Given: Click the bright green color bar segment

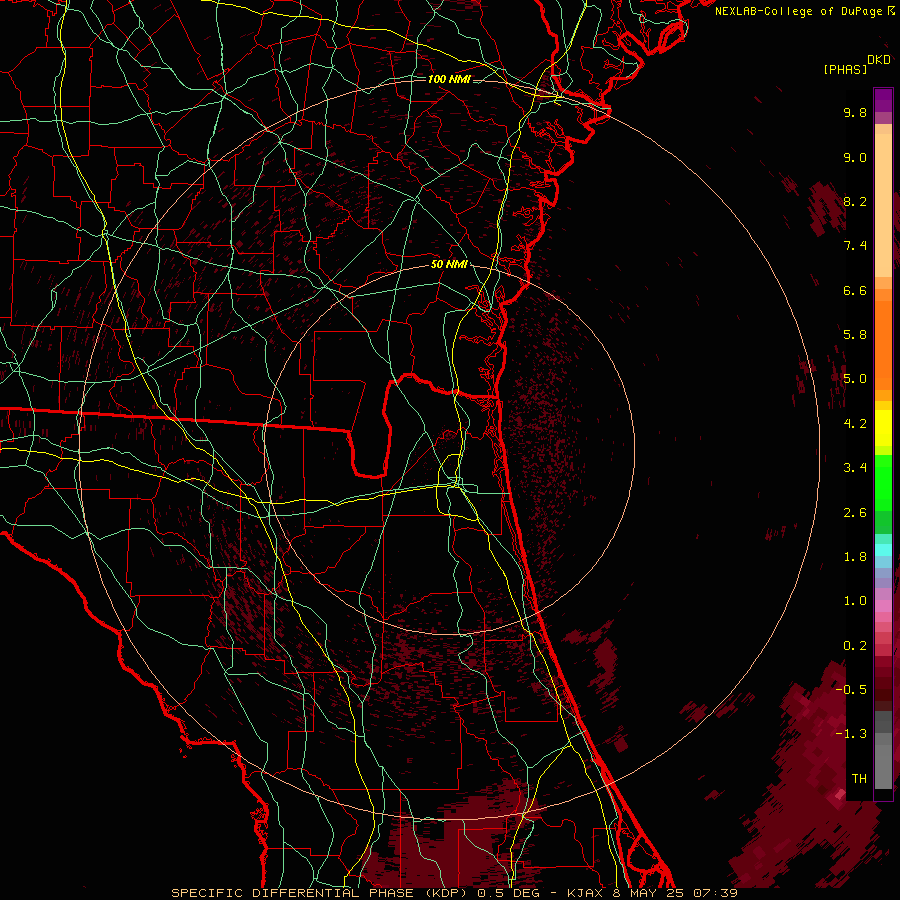Looking at the screenshot, I should pos(883,483).
